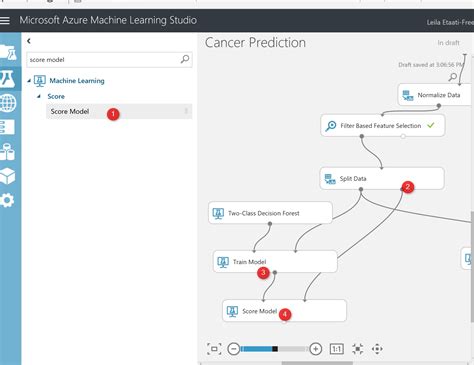This screenshot has width=474, height=365.
Task: Click the drag handle on Score Model row
Action: click(186, 111)
